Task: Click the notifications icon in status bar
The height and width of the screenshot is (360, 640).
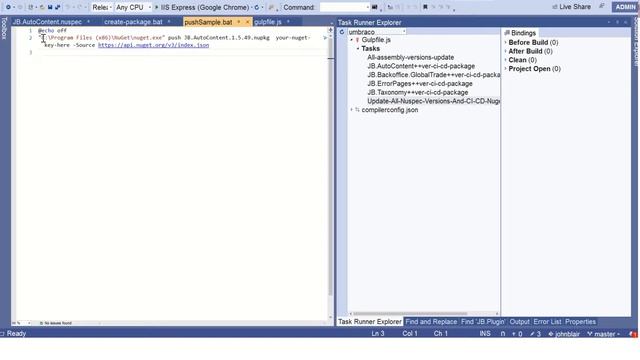Action: [633, 334]
